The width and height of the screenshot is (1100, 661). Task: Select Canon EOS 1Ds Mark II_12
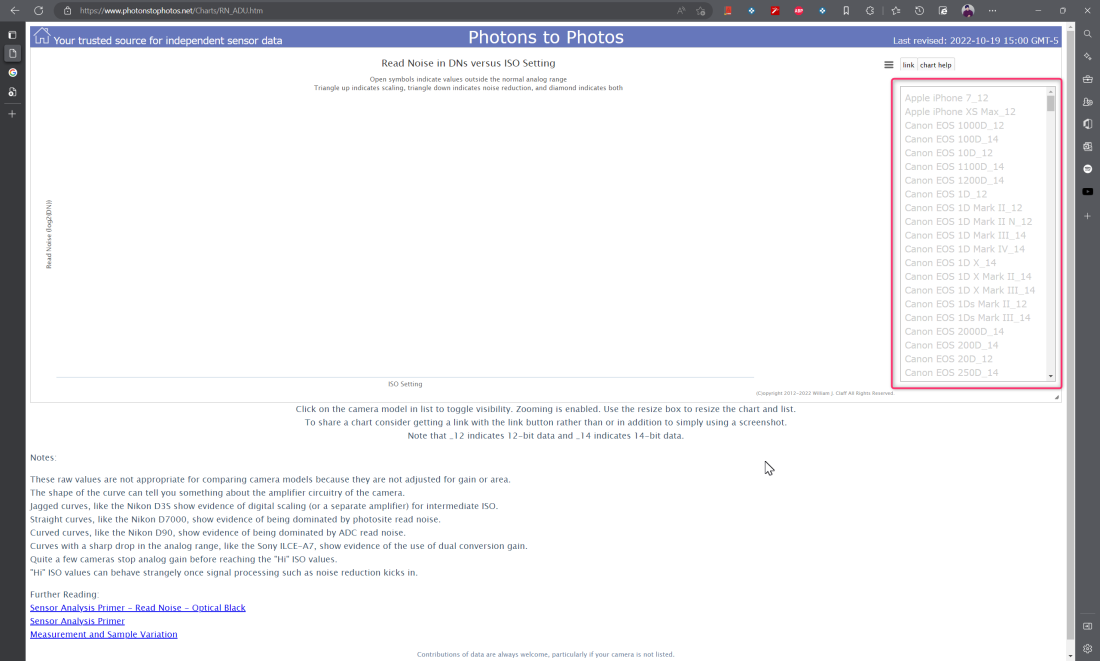tap(965, 304)
